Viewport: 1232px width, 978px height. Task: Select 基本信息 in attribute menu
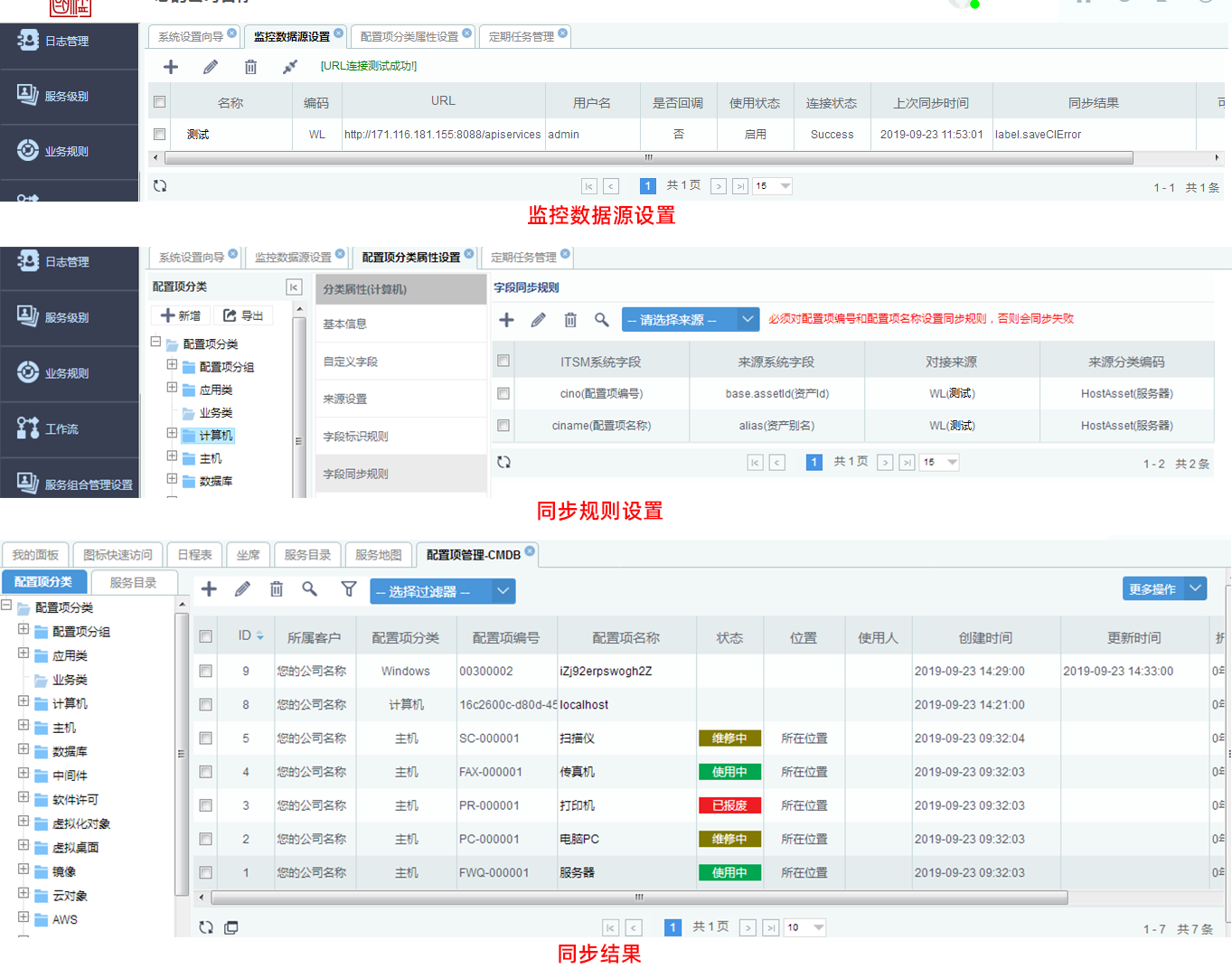tap(401, 324)
